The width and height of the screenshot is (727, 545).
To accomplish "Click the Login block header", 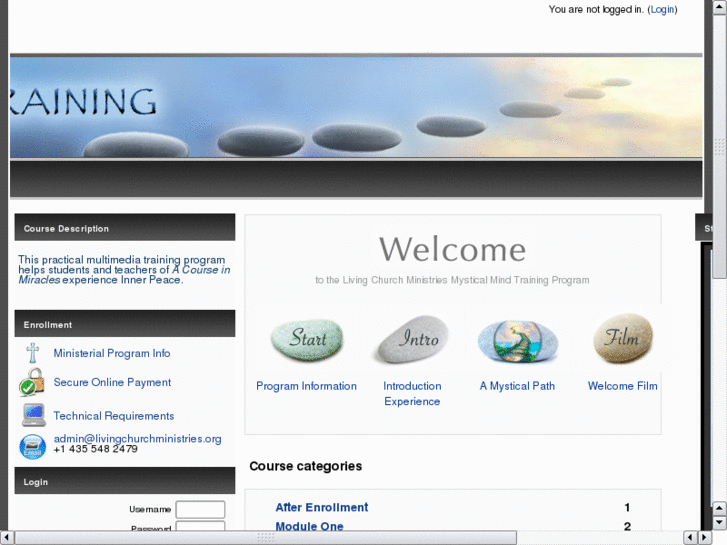I will point(125,481).
